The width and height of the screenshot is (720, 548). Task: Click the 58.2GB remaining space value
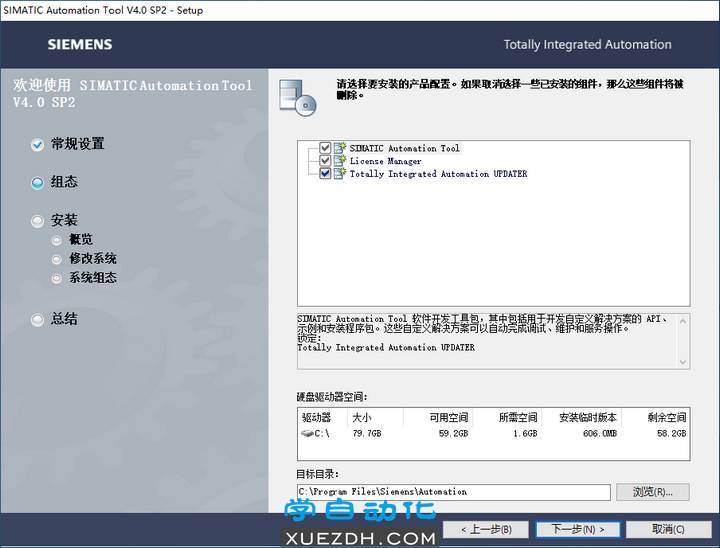(671, 433)
